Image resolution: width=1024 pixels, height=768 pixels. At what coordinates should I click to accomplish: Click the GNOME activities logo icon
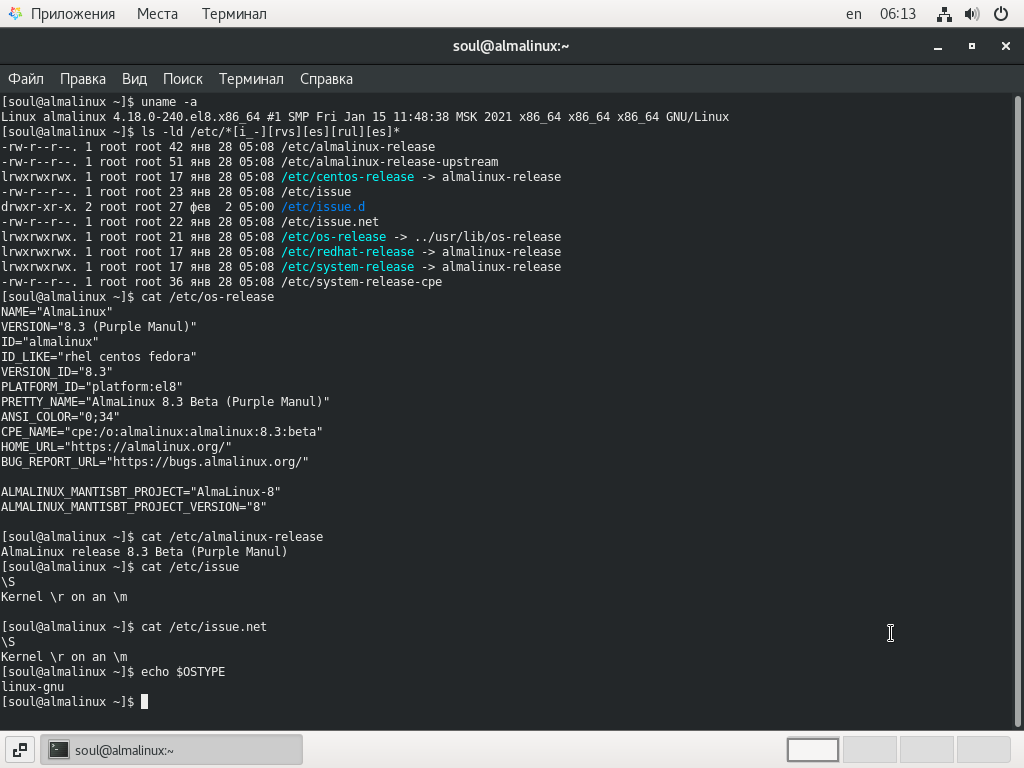pos(16,14)
